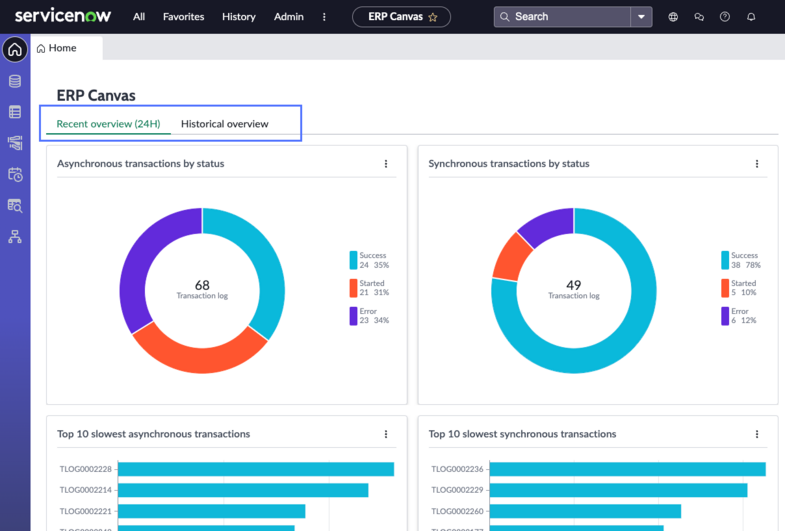Click the purple Error segment of asynchronous donut

[x=143, y=255]
